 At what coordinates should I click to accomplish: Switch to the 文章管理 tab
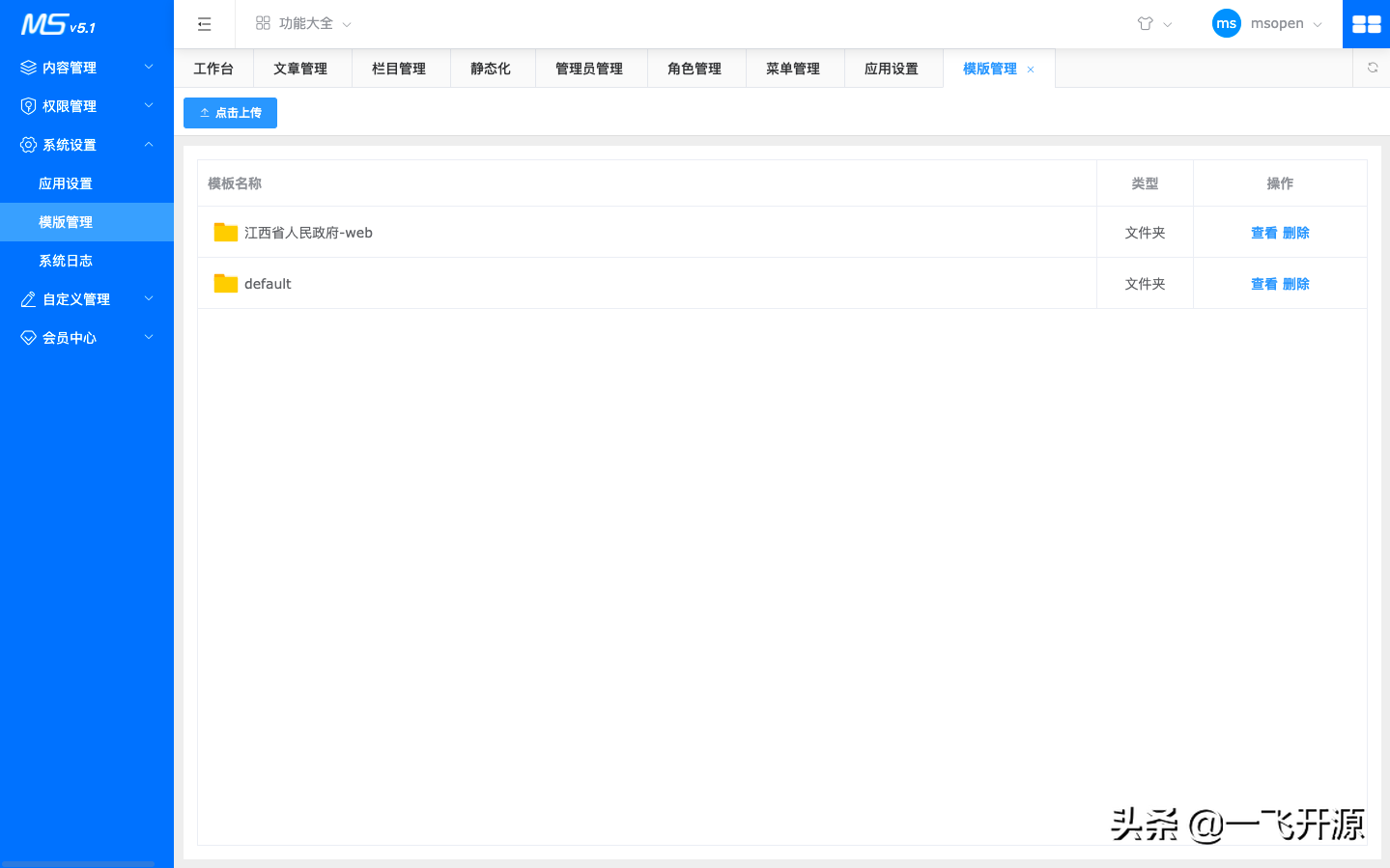(302, 68)
